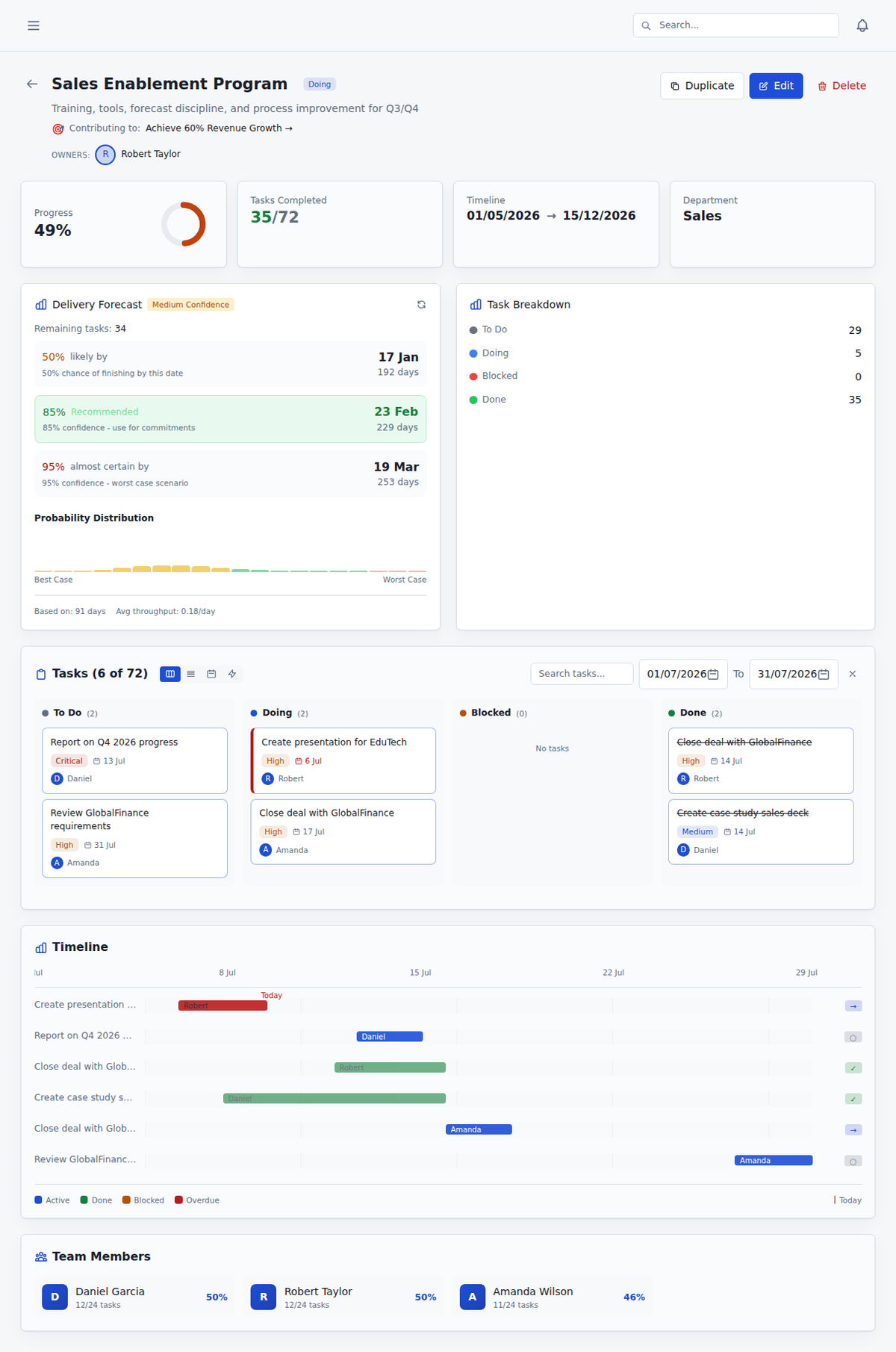
Task: Open Amanda Wilson team member card
Action: coord(552,1297)
